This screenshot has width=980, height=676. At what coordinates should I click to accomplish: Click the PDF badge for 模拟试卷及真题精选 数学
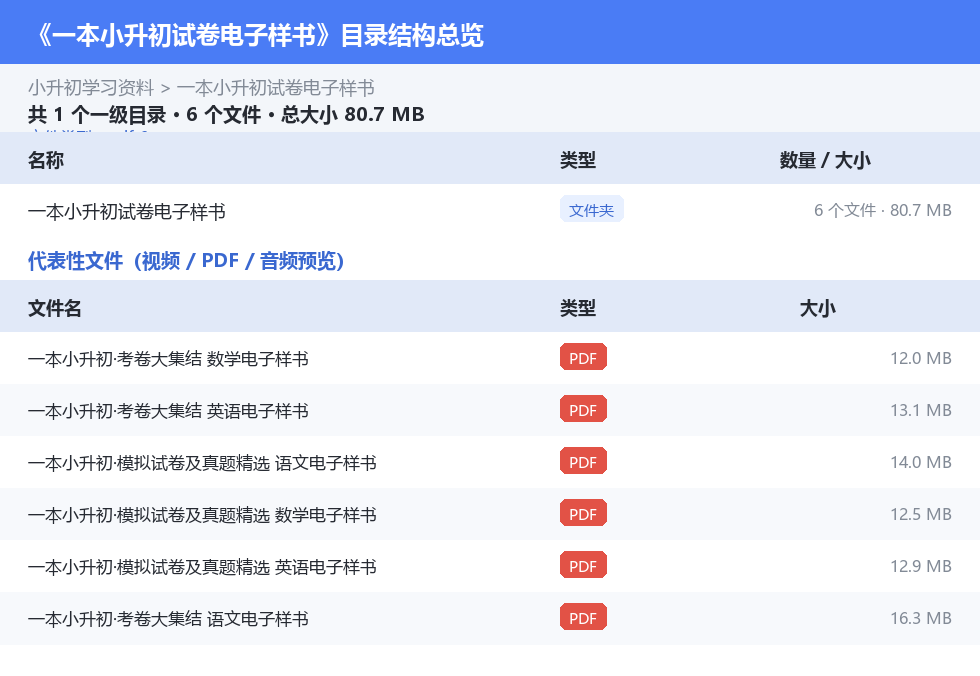coord(583,513)
